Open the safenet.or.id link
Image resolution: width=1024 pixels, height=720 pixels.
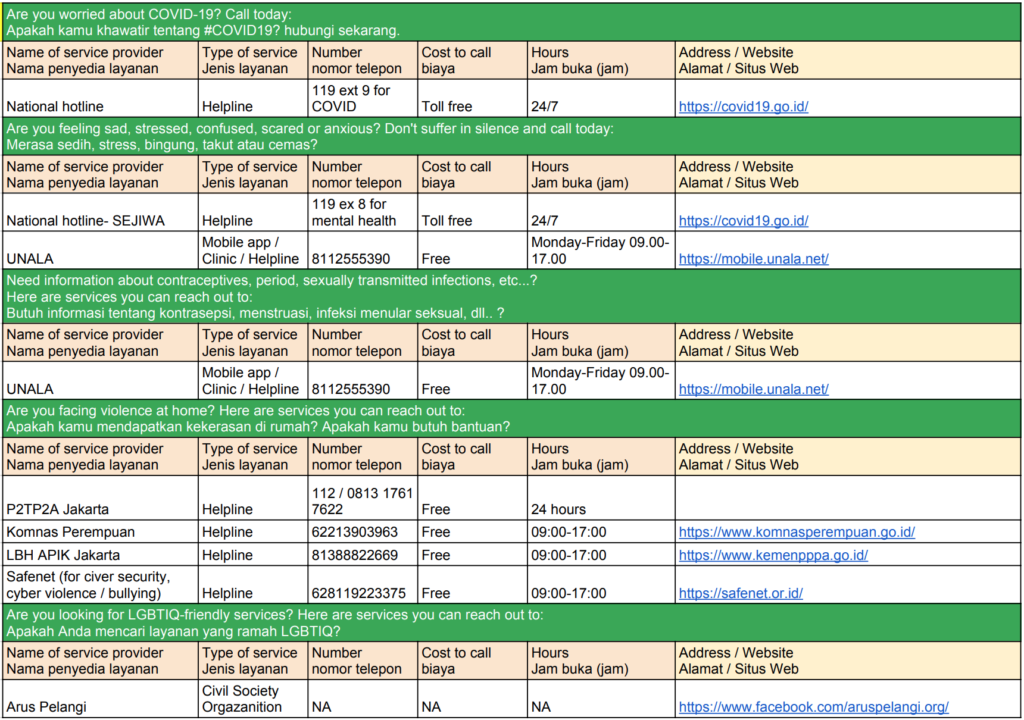click(x=741, y=593)
